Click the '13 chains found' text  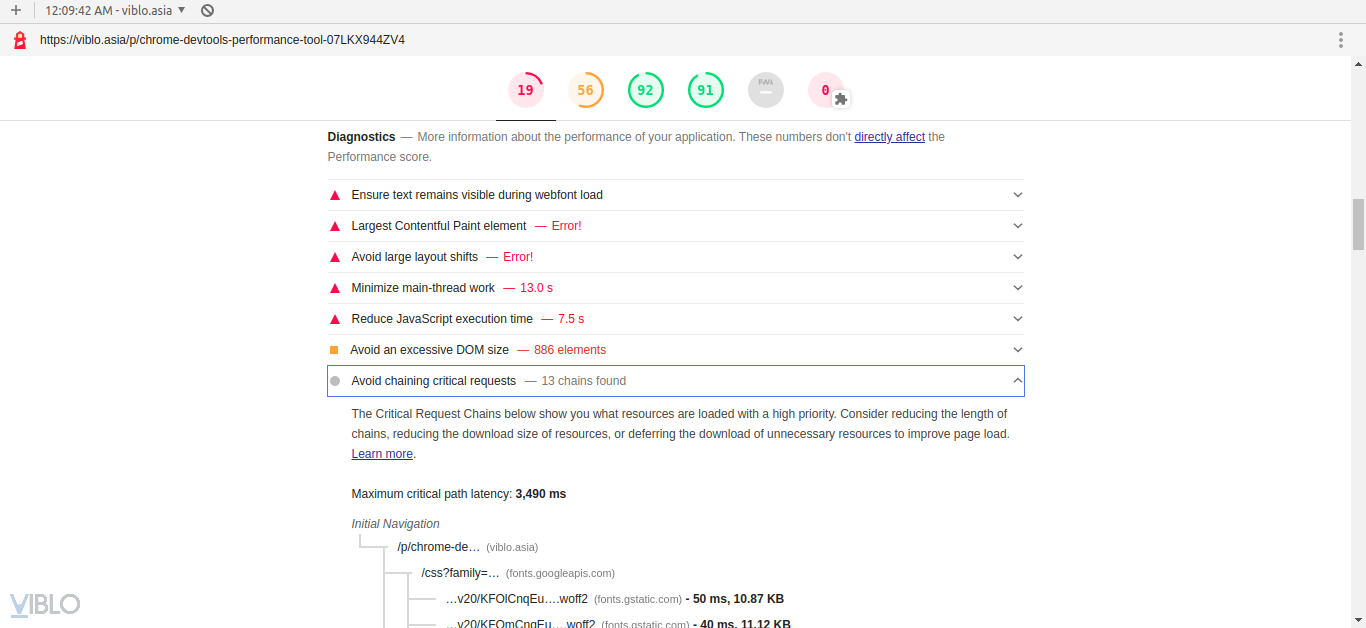tap(584, 381)
